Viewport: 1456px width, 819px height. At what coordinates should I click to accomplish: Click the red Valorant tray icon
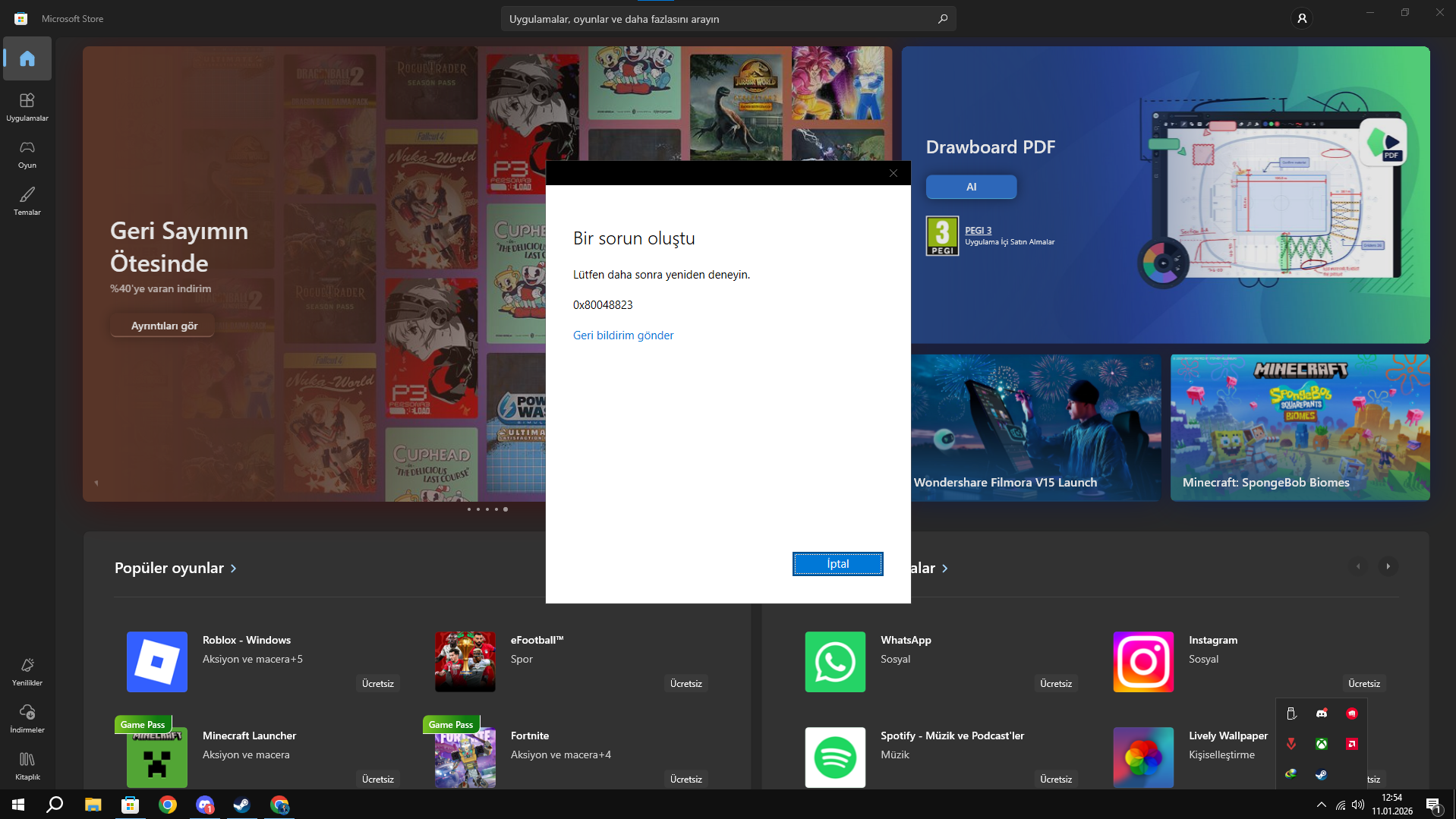click(1291, 744)
